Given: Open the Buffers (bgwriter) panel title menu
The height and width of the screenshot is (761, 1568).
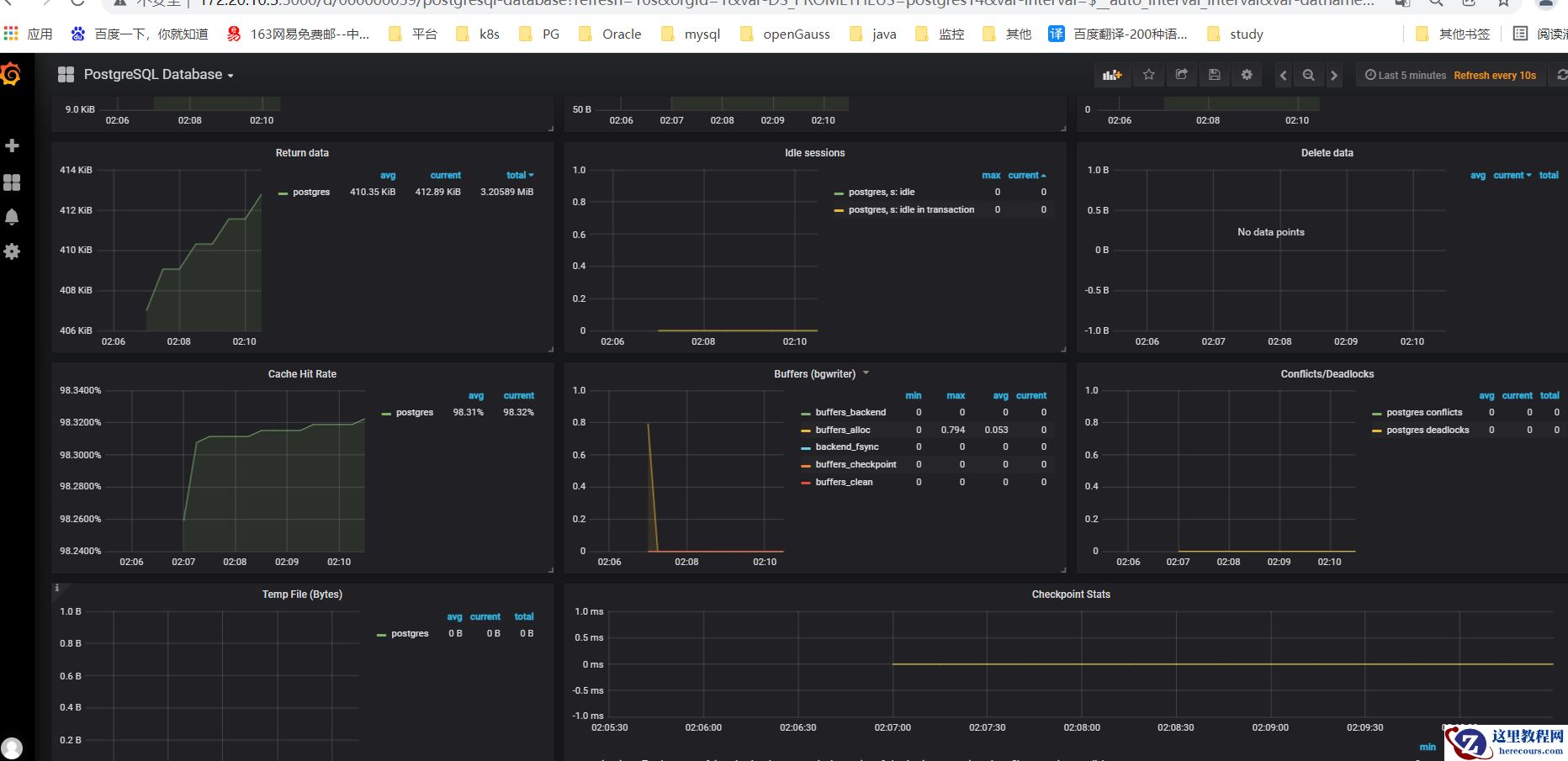Looking at the screenshot, I should click(814, 374).
